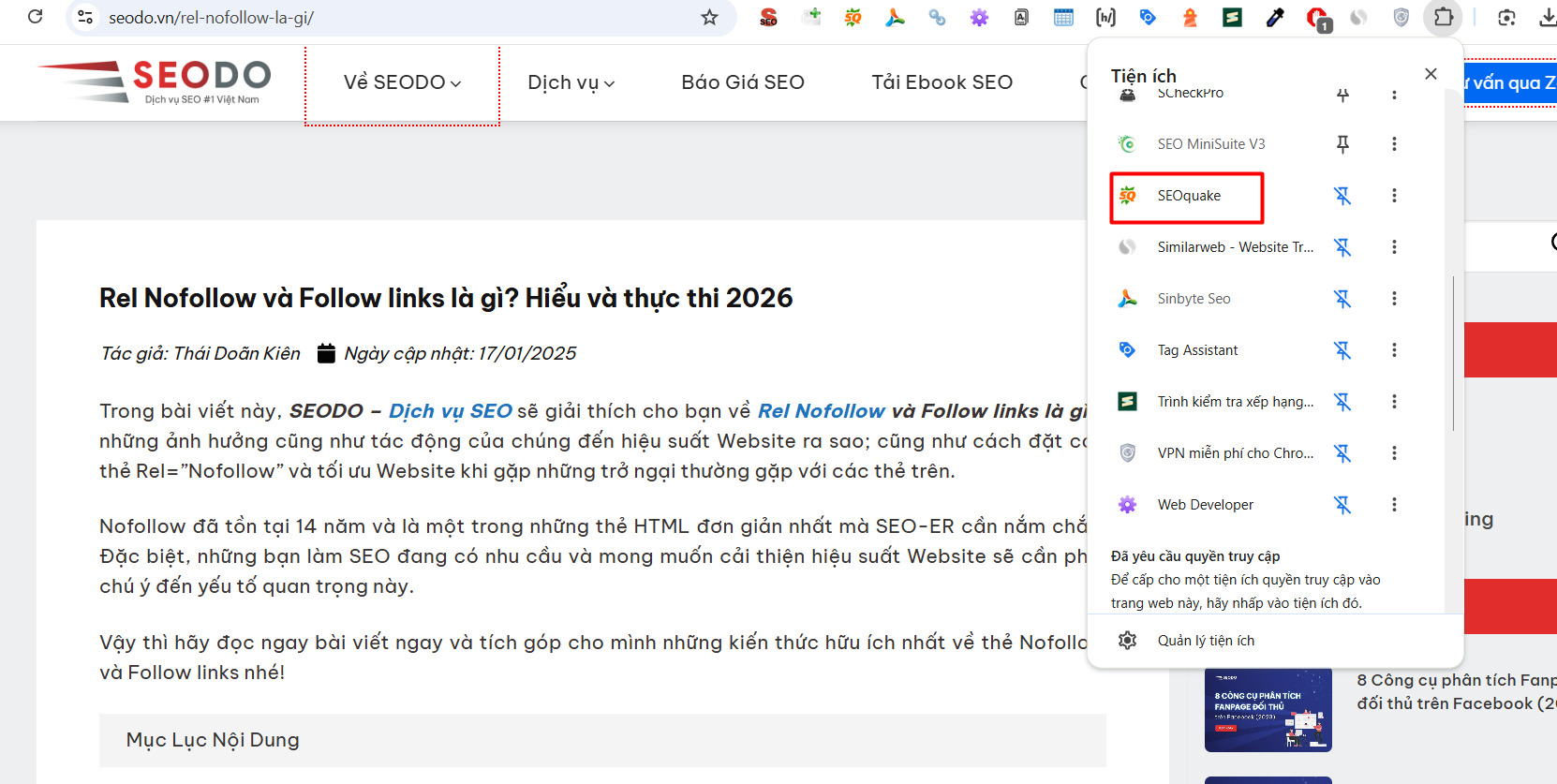Expand the Về SEODO navigation dropdown
Image resolution: width=1557 pixels, height=784 pixels.
point(402,82)
